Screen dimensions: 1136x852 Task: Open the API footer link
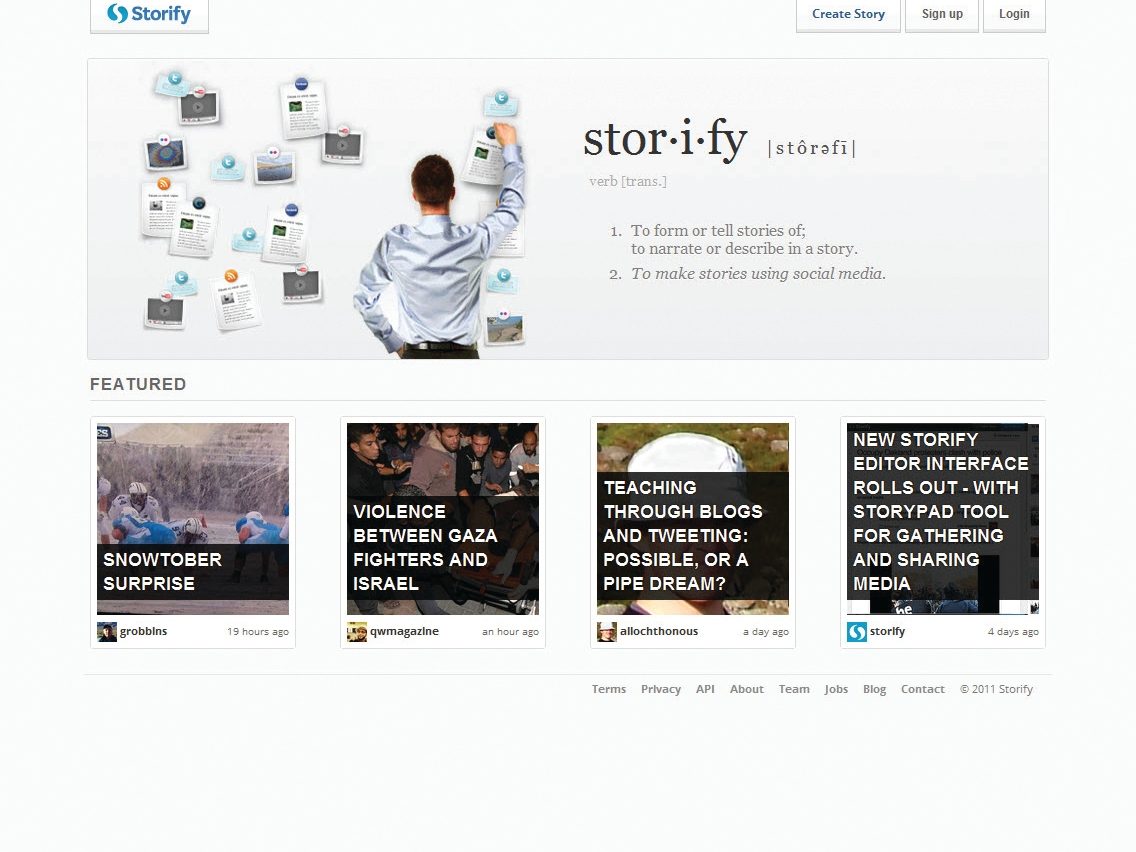pos(705,689)
